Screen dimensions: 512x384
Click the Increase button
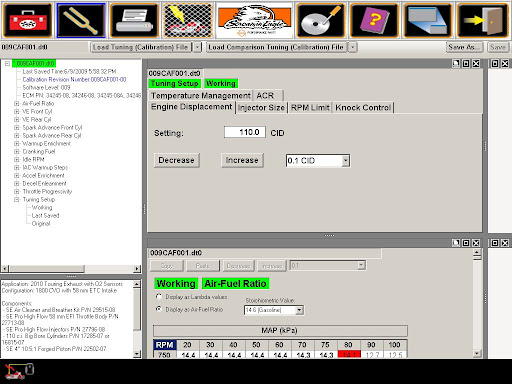(x=242, y=160)
